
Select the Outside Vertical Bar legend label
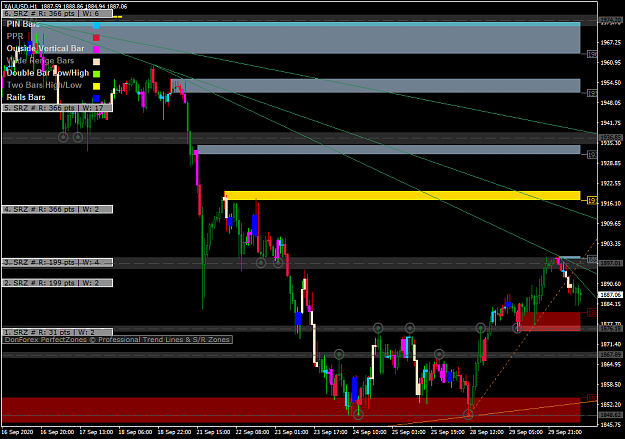tap(45, 49)
